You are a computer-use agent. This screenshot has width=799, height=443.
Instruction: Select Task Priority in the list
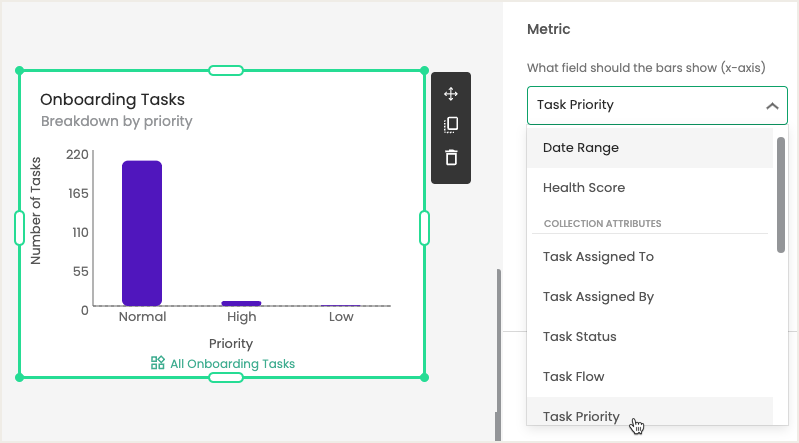click(650, 413)
